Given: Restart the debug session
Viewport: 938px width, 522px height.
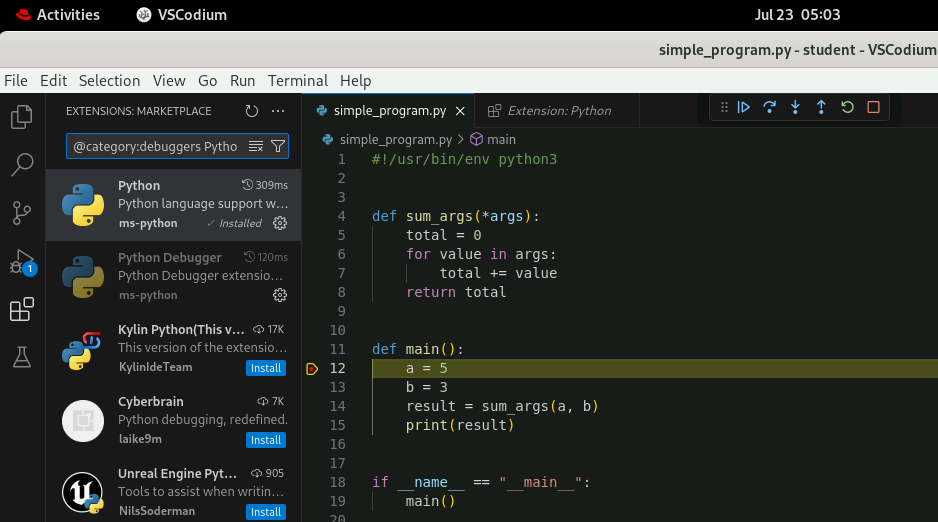Looking at the screenshot, I should 847,107.
